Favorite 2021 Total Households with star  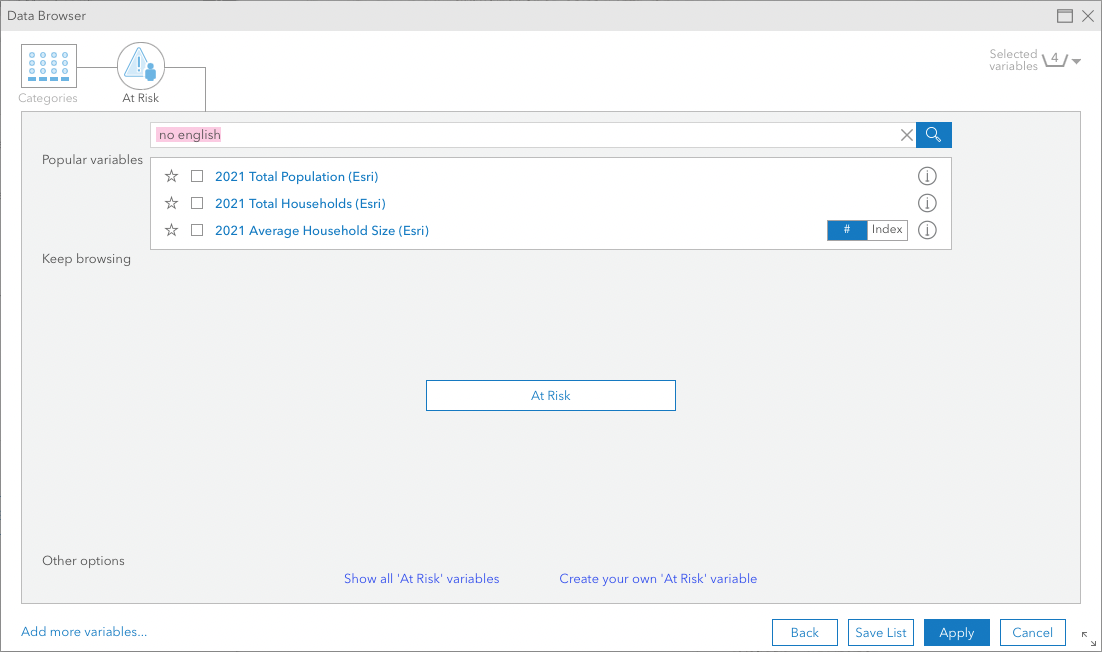[171, 203]
